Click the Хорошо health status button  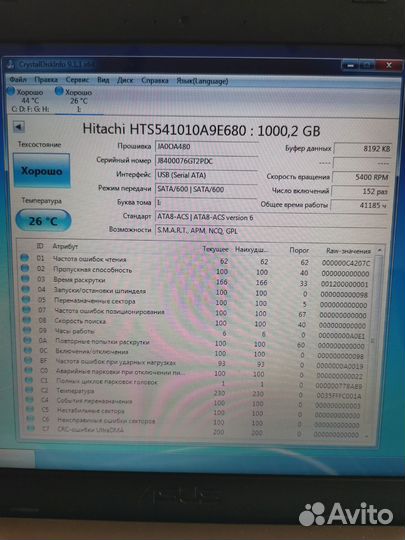click(x=42, y=171)
